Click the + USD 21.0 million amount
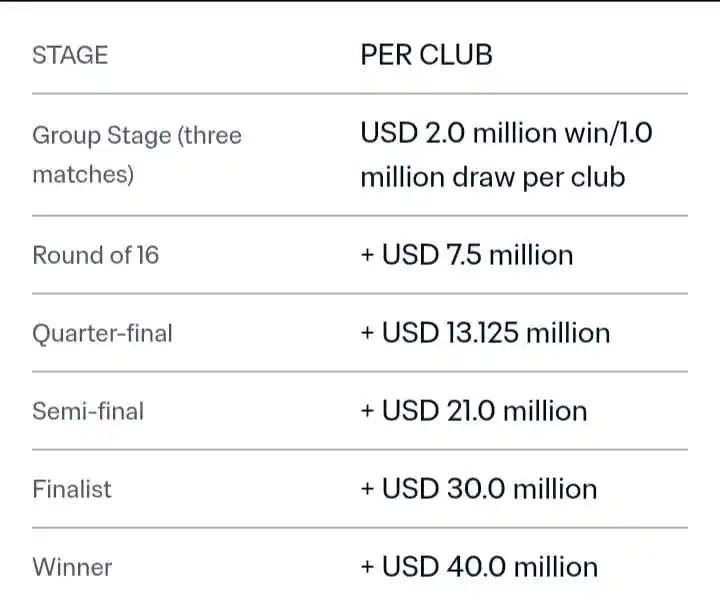This screenshot has width=720, height=602. pos(474,411)
